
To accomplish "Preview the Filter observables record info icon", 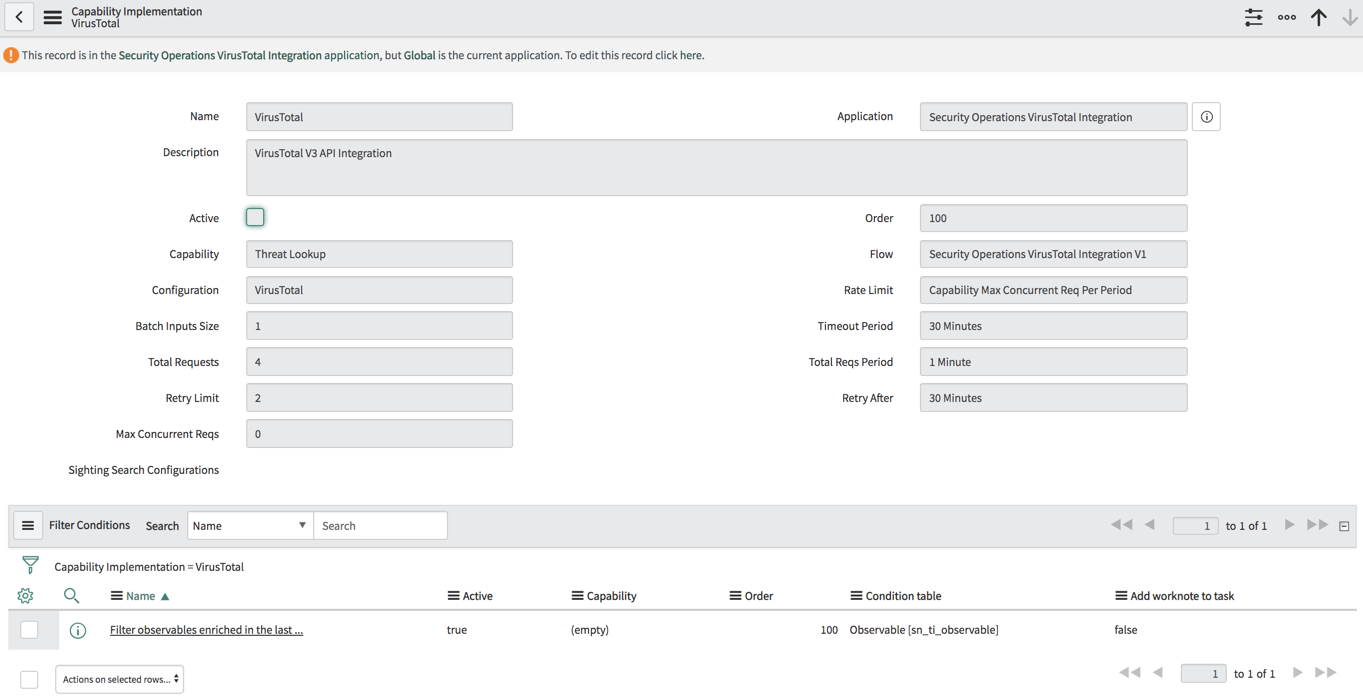I will point(78,630).
